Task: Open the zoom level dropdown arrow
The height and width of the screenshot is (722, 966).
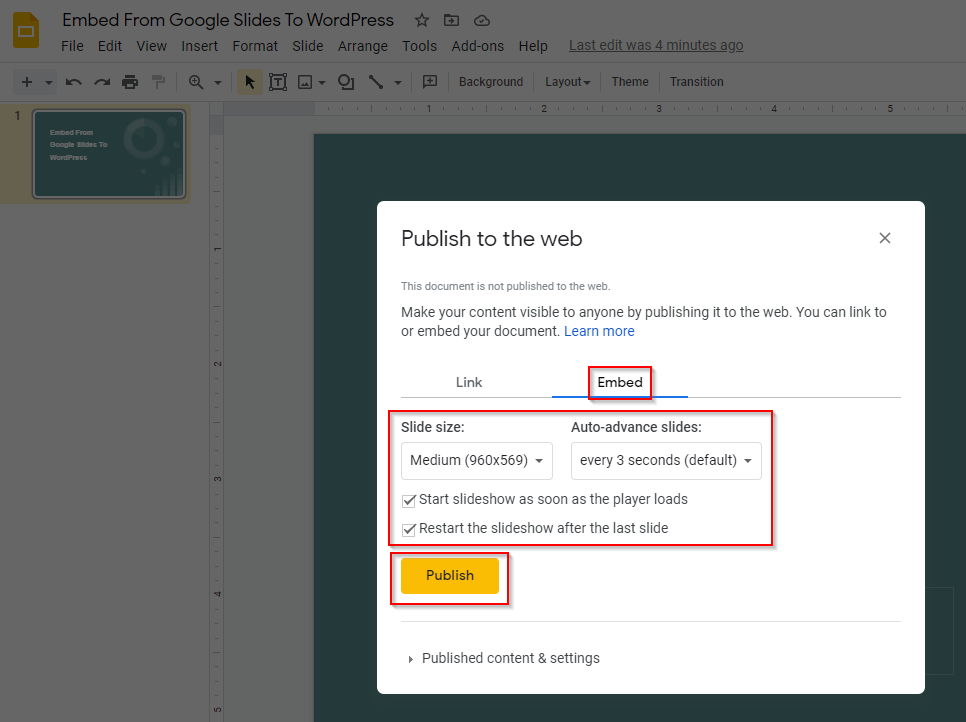Action: (x=217, y=83)
